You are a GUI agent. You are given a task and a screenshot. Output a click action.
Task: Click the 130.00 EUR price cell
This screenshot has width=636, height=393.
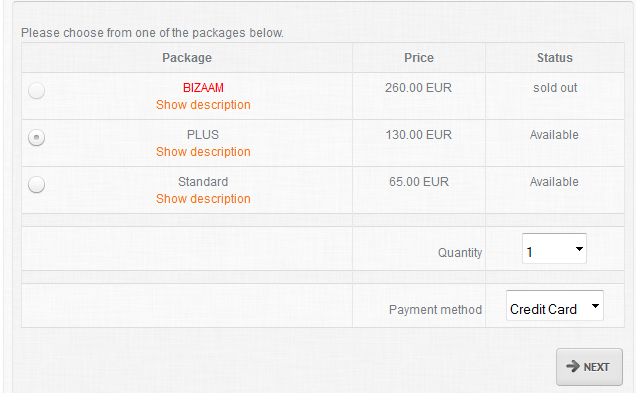point(419,135)
